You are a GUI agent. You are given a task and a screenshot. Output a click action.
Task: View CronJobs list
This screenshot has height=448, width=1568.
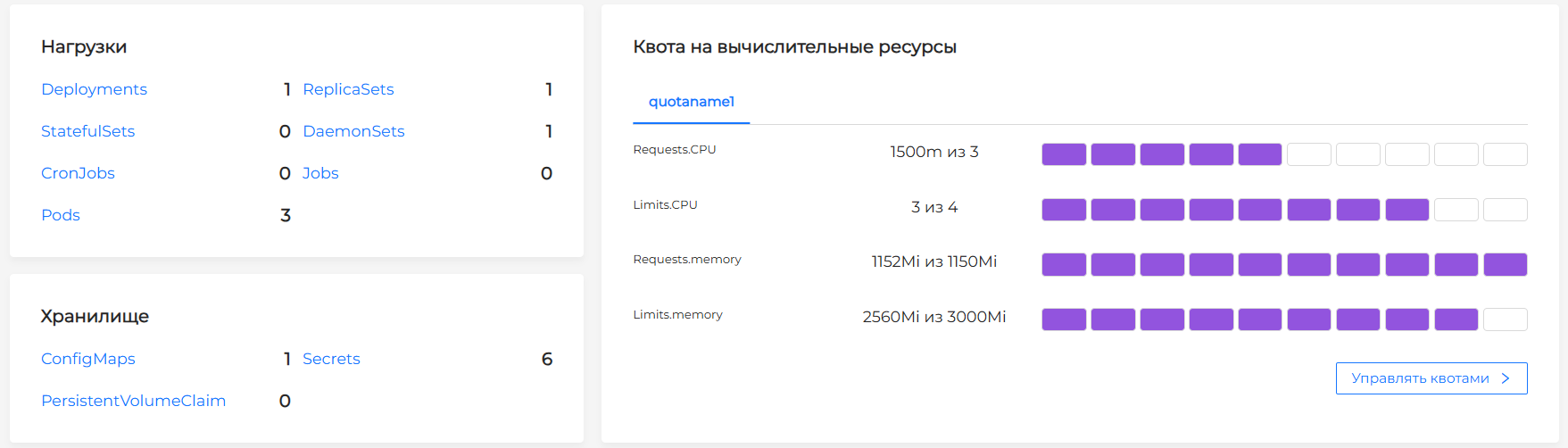[x=78, y=173]
